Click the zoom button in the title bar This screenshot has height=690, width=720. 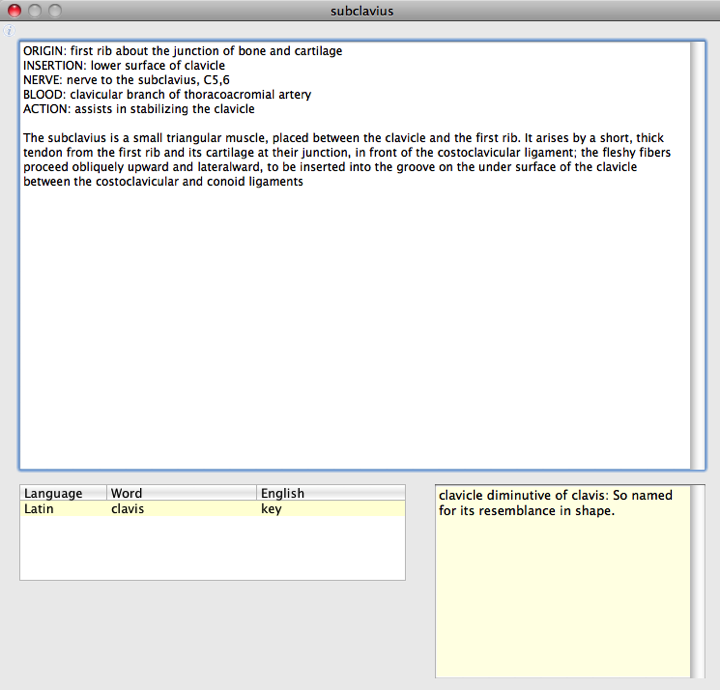[54, 11]
